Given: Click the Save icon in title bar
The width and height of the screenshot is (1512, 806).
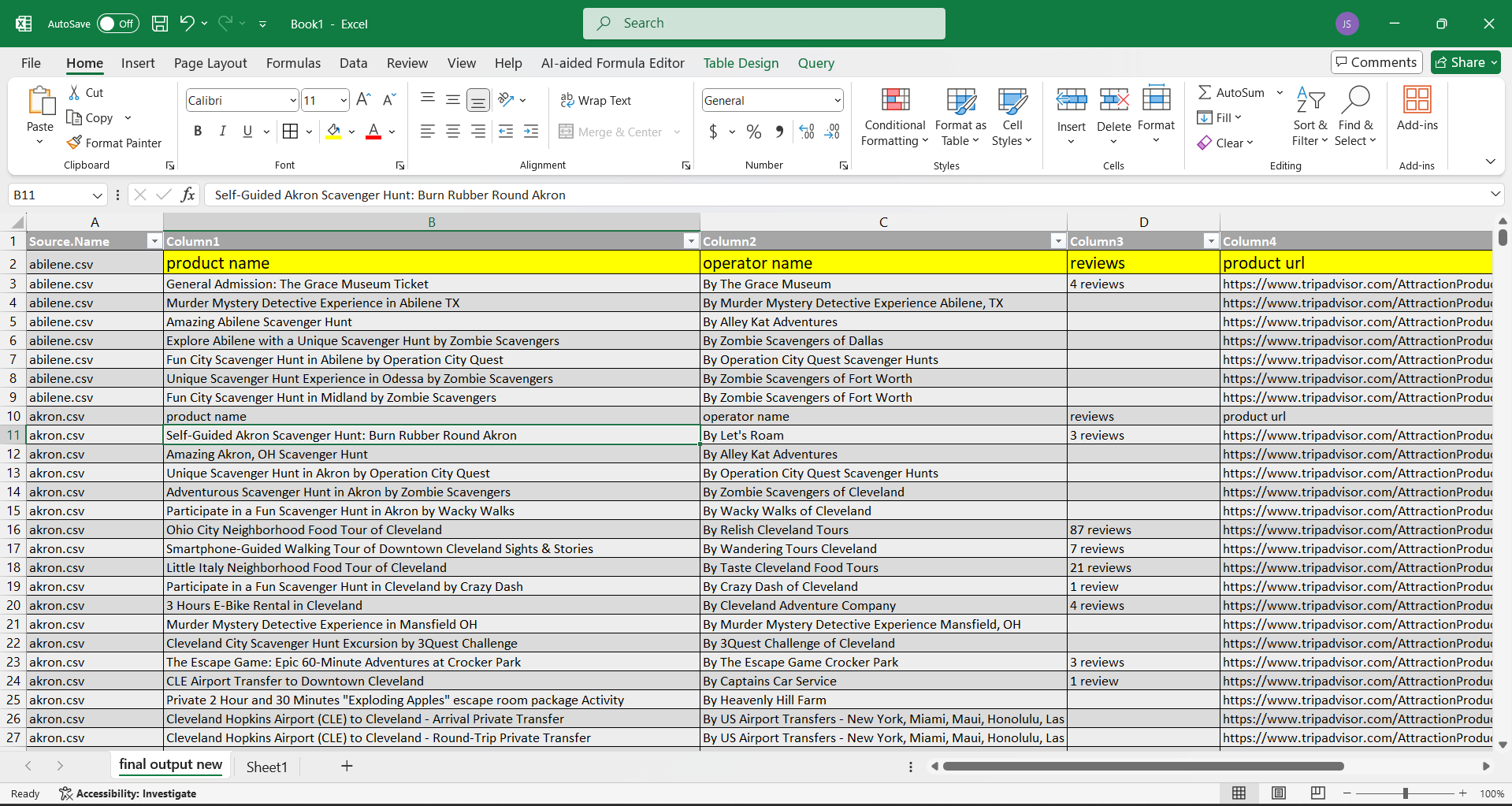Looking at the screenshot, I should (x=160, y=24).
